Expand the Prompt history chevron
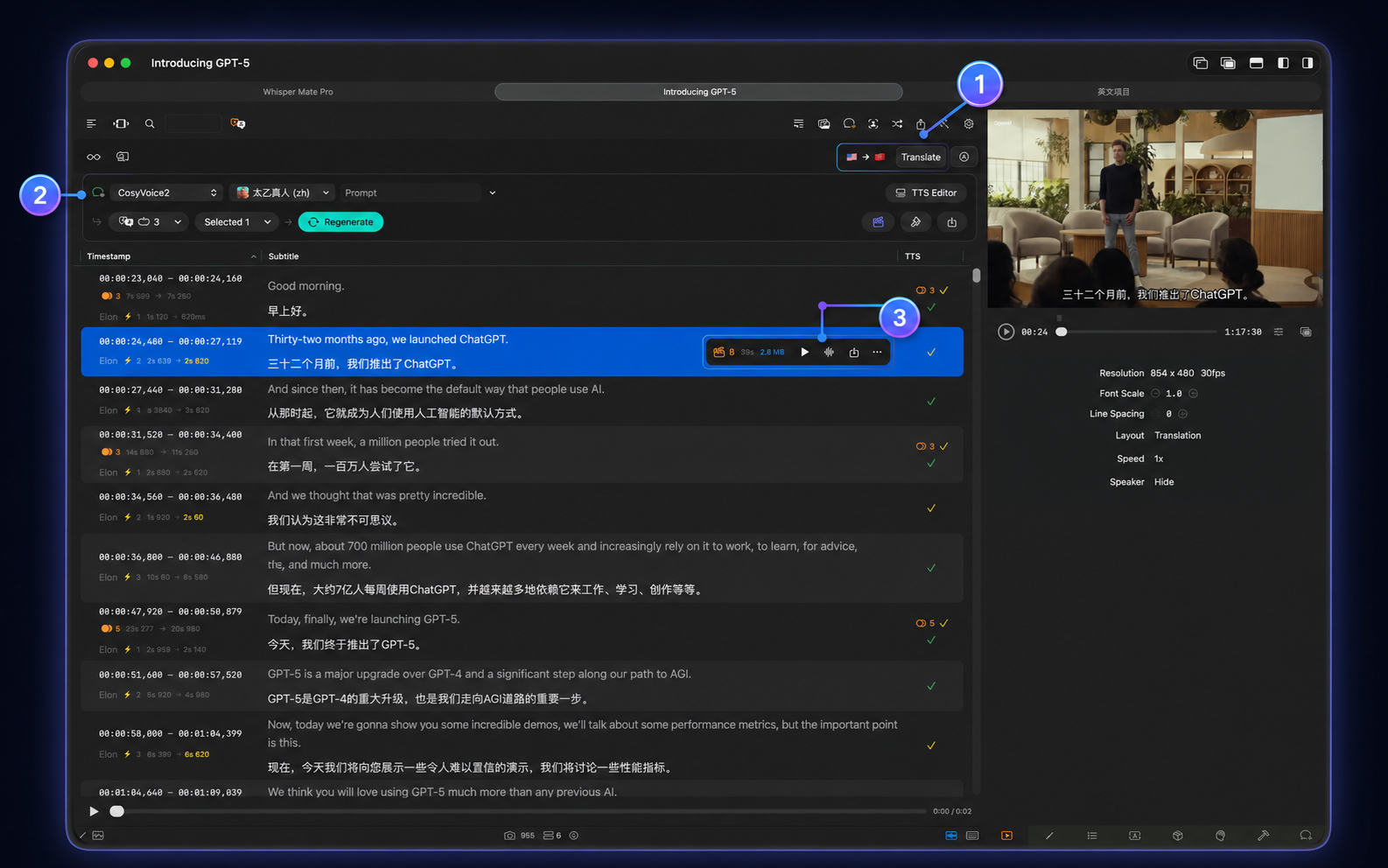This screenshot has width=1388, height=868. (492, 192)
